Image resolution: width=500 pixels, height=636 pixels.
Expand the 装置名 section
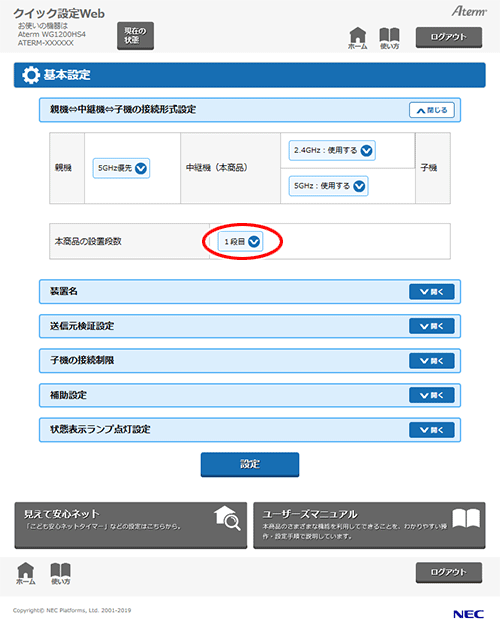tap(432, 292)
